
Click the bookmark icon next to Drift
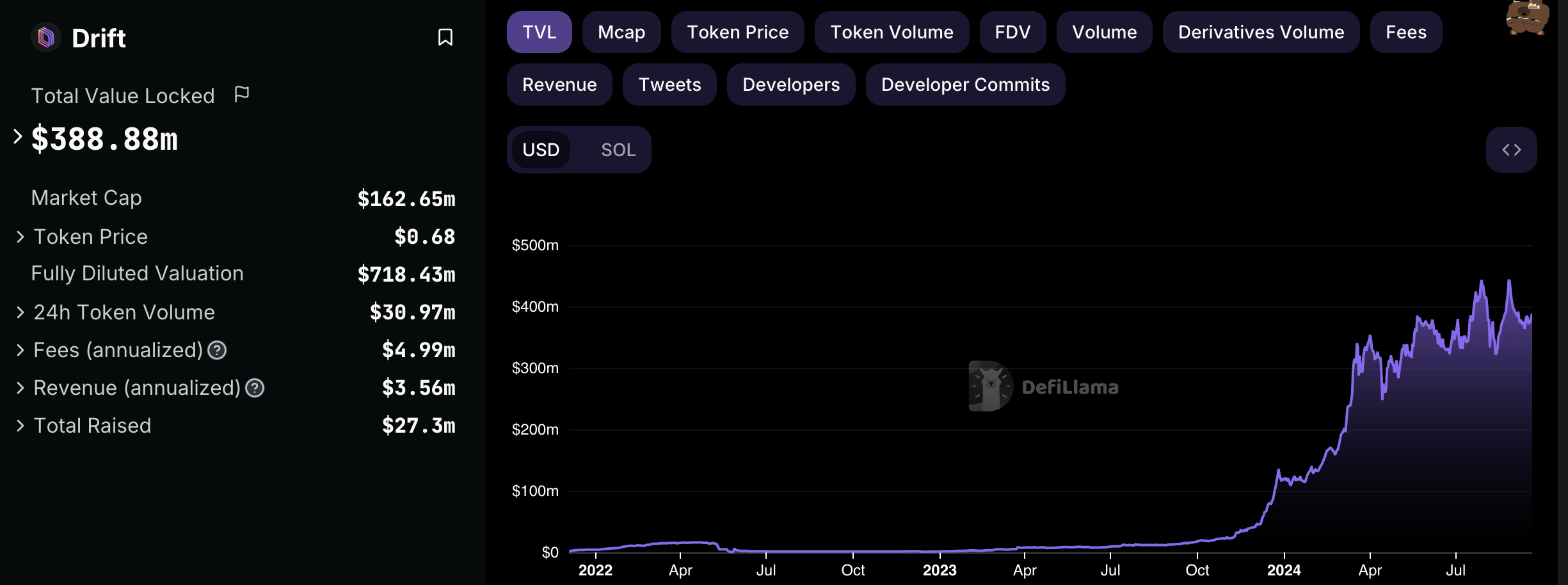coord(445,37)
